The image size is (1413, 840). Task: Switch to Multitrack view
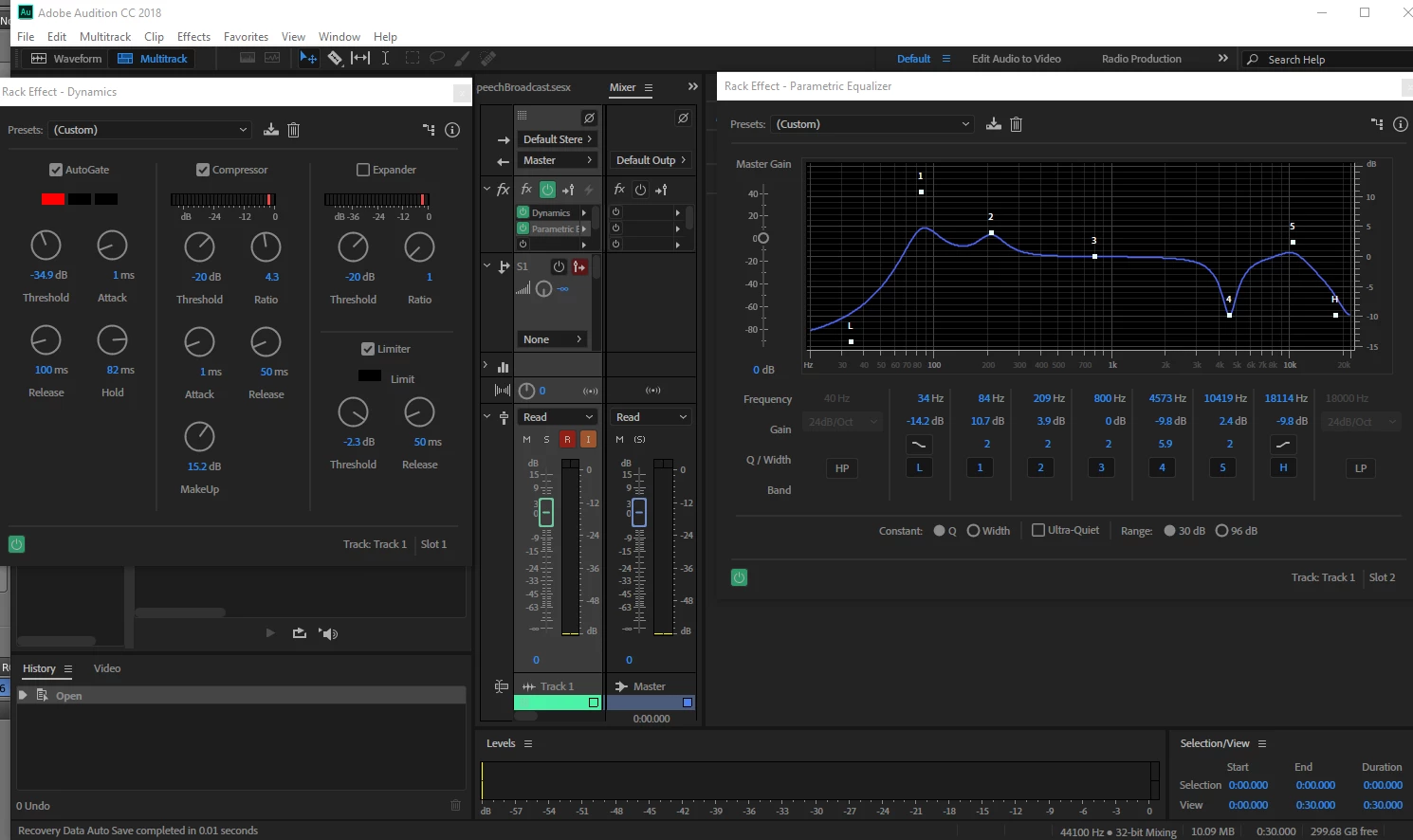pyautogui.click(x=153, y=59)
